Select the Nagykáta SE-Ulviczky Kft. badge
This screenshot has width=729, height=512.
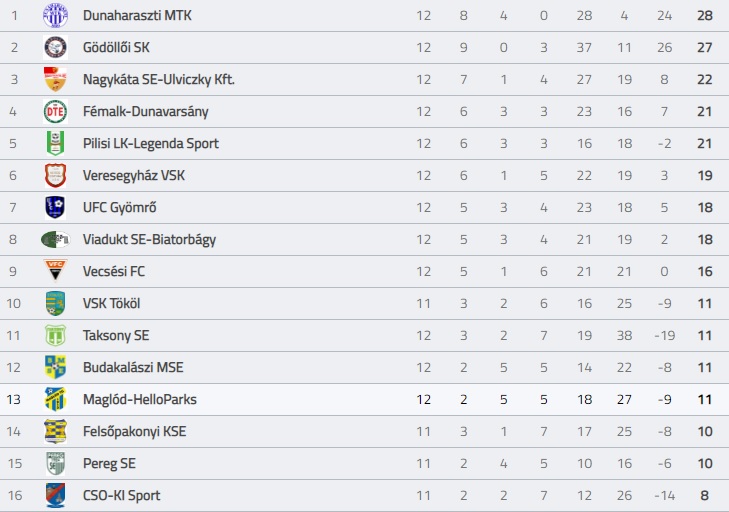point(55,79)
